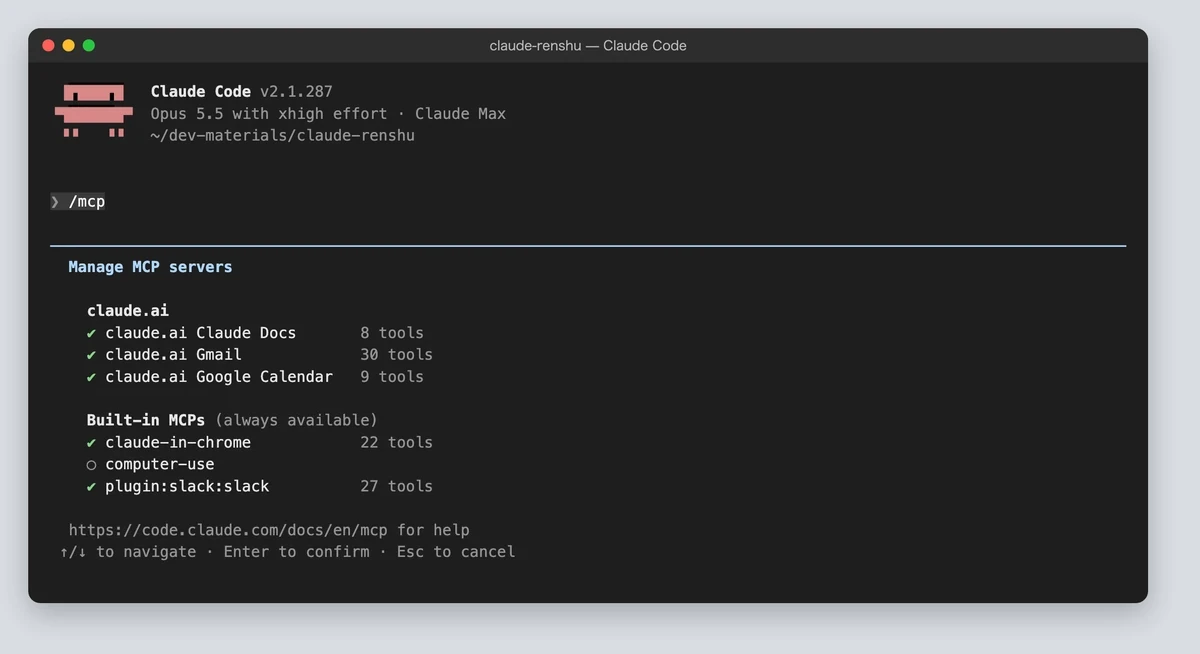The image size is (1200, 654).
Task: Click the "↑/↓ to navigate" hint
Action: [128, 552]
